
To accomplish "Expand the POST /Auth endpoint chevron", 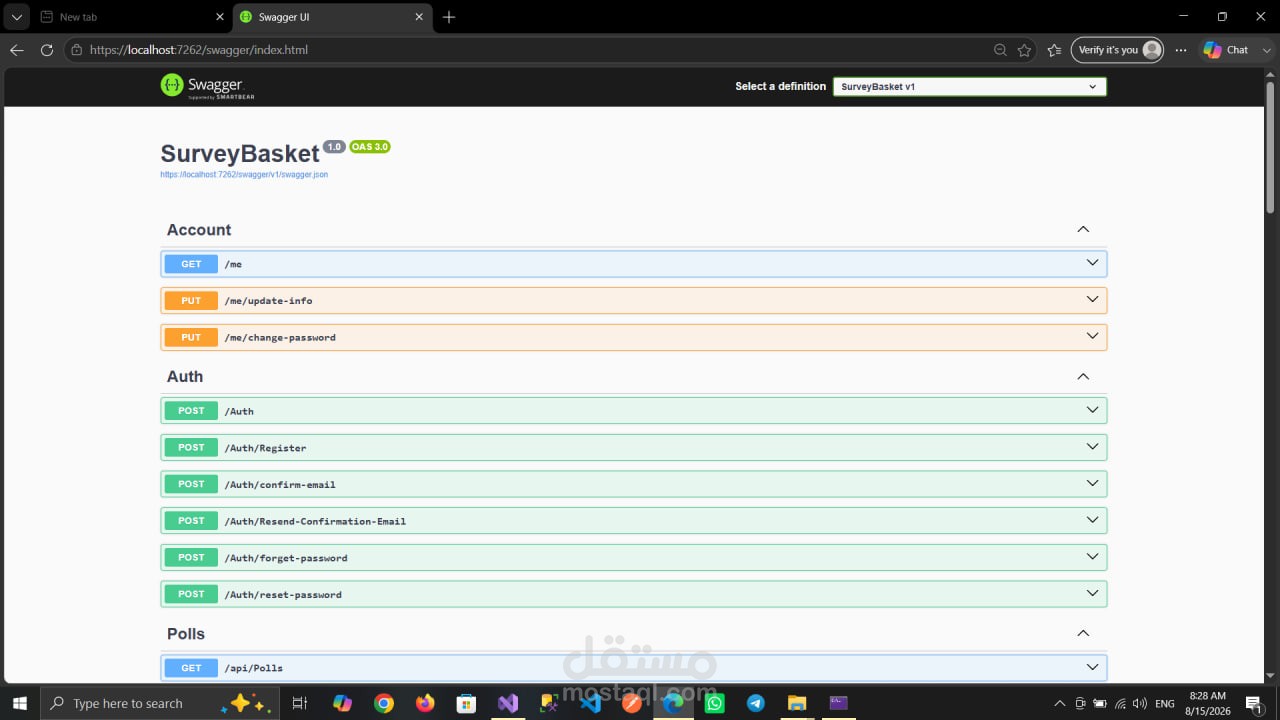I will click(x=1092, y=410).
